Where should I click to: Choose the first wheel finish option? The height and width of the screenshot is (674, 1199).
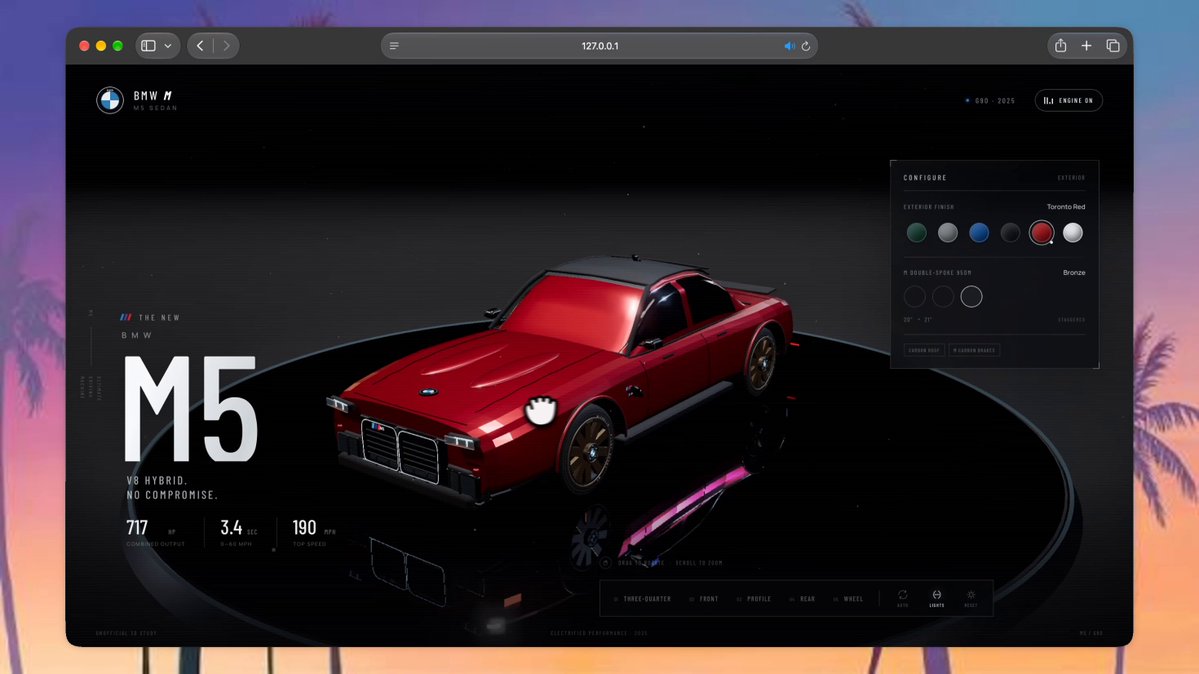click(915, 297)
